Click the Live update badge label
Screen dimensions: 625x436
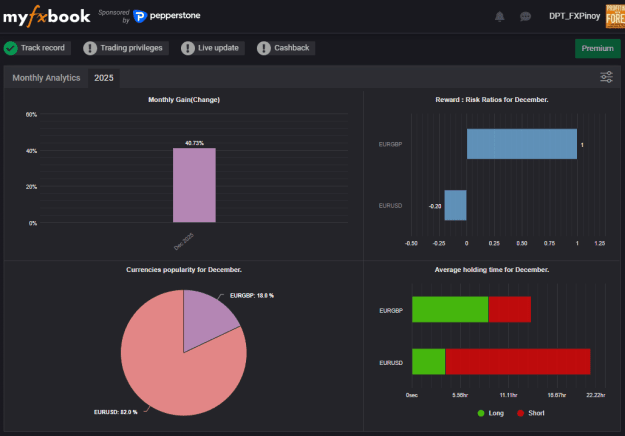coord(218,48)
